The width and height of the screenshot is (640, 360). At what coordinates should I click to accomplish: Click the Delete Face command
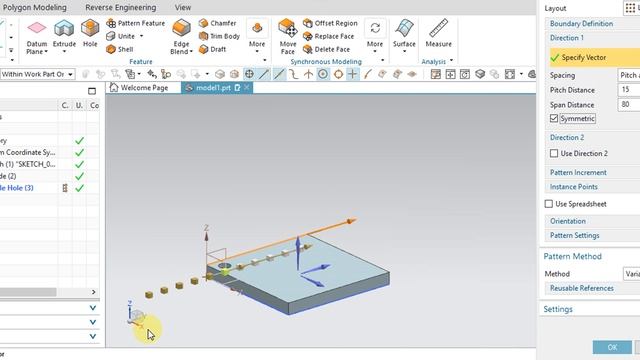click(327, 49)
